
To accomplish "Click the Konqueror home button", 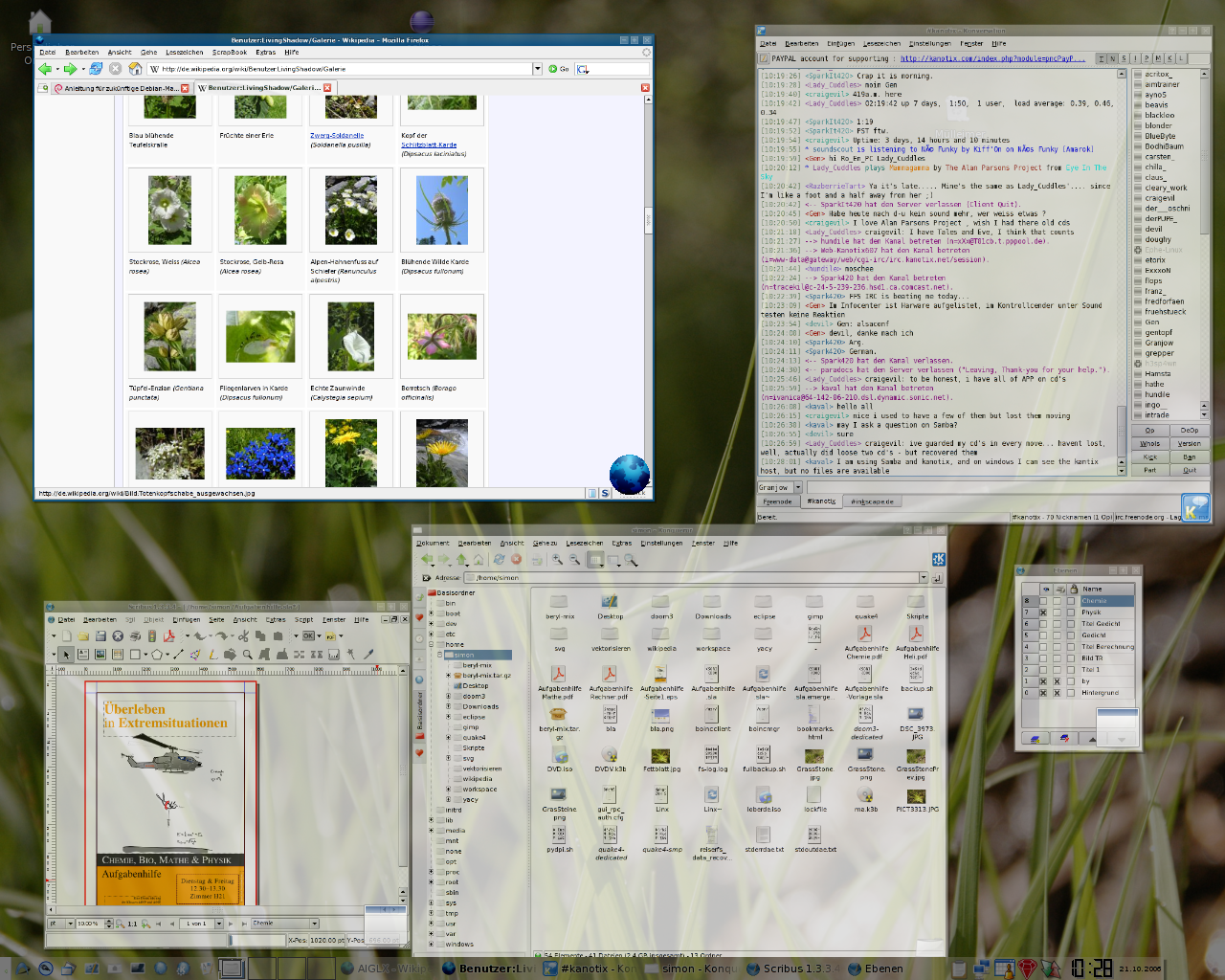I will (x=479, y=560).
